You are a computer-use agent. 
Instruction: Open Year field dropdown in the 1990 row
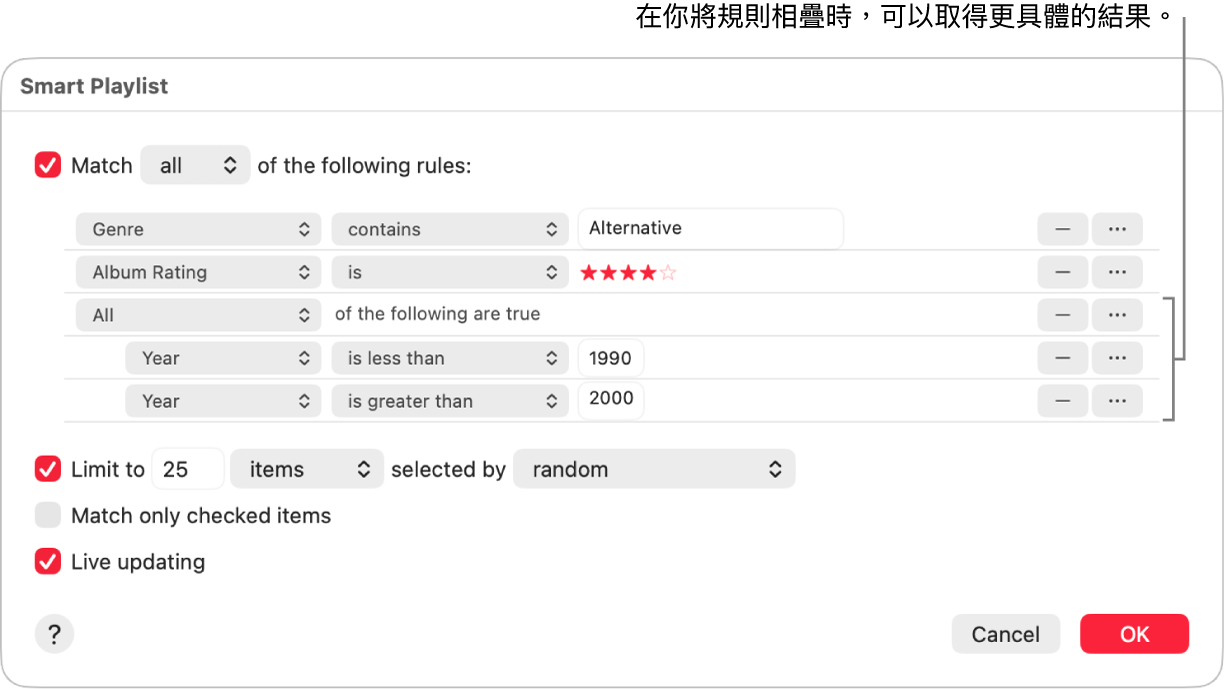coord(223,358)
